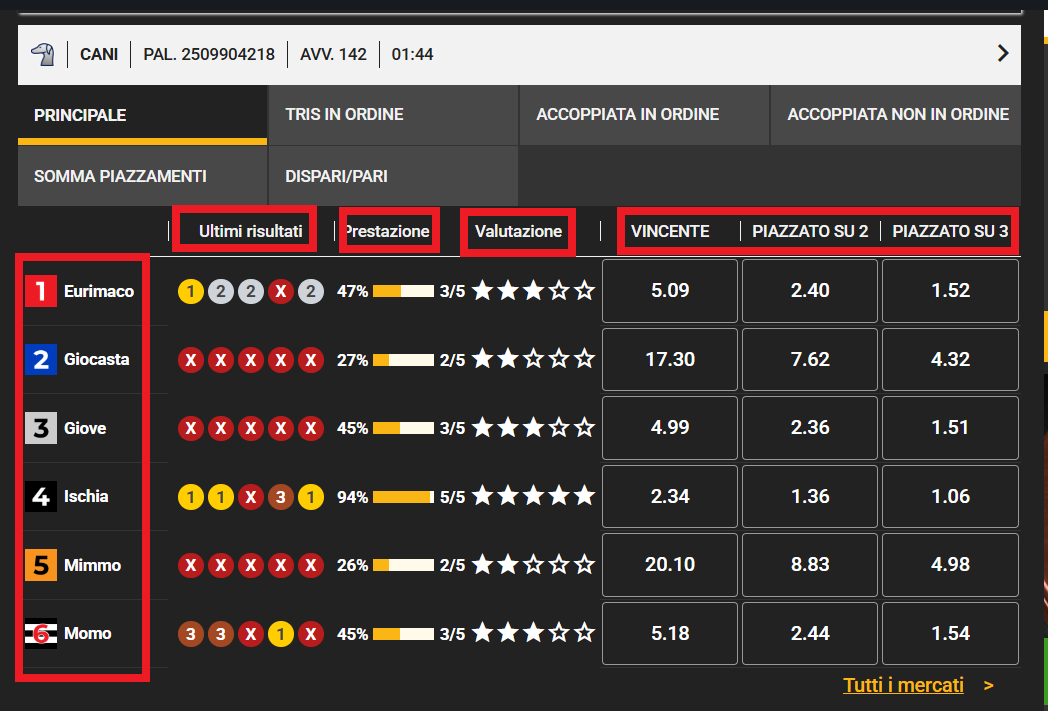Click the Prestazione column header
Screen dimensions: 1048x711
pyautogui.click(x=387, y=231)
